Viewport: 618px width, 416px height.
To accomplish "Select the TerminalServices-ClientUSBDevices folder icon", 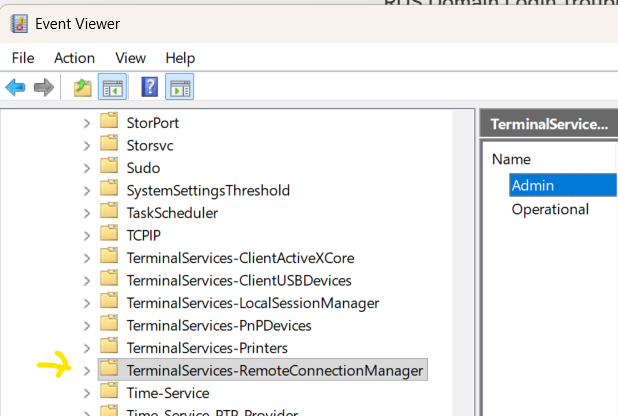I will tap(109, 278).
